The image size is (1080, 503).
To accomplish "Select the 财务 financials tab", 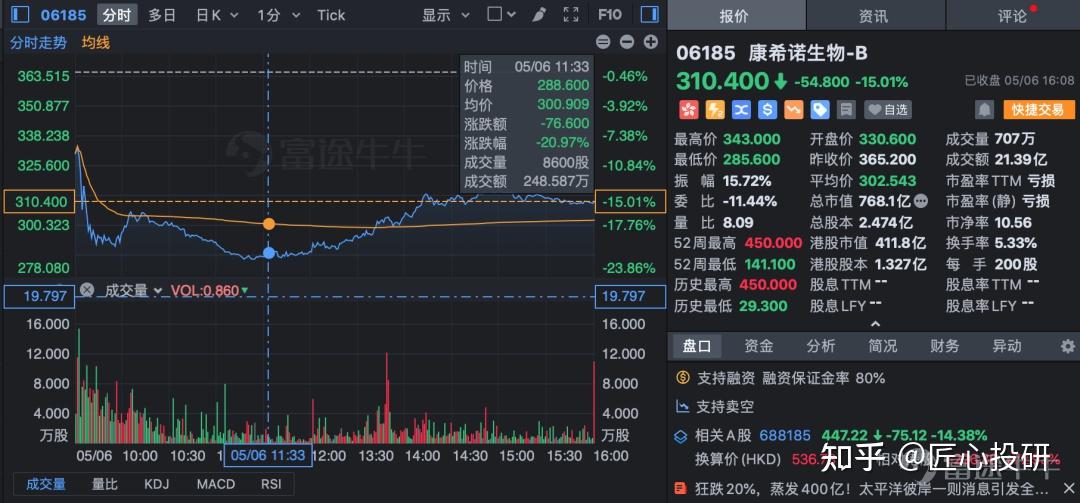I will (944, 346).
